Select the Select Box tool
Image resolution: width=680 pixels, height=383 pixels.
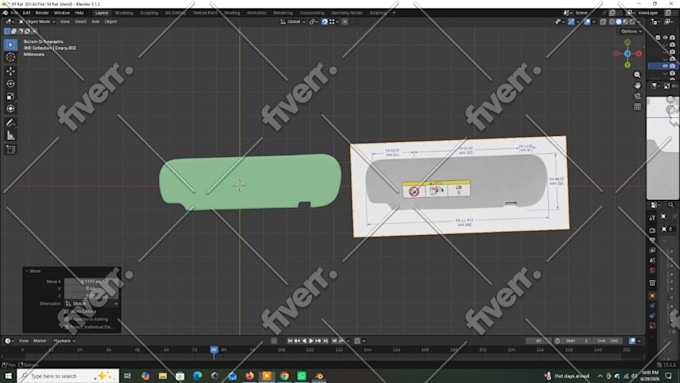(x=10, y=45)
